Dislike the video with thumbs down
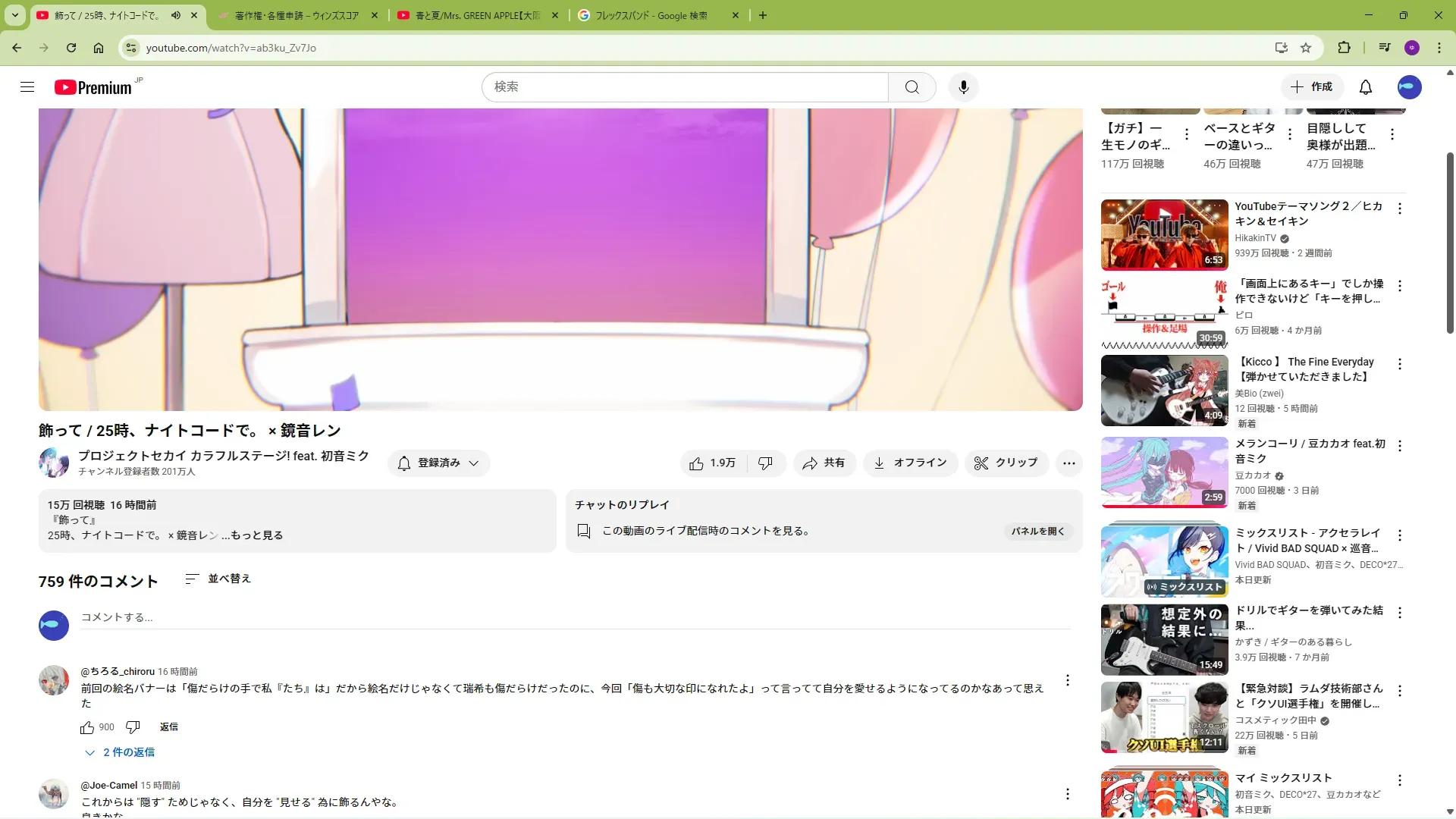1456x819 pixels. (766, 463)
